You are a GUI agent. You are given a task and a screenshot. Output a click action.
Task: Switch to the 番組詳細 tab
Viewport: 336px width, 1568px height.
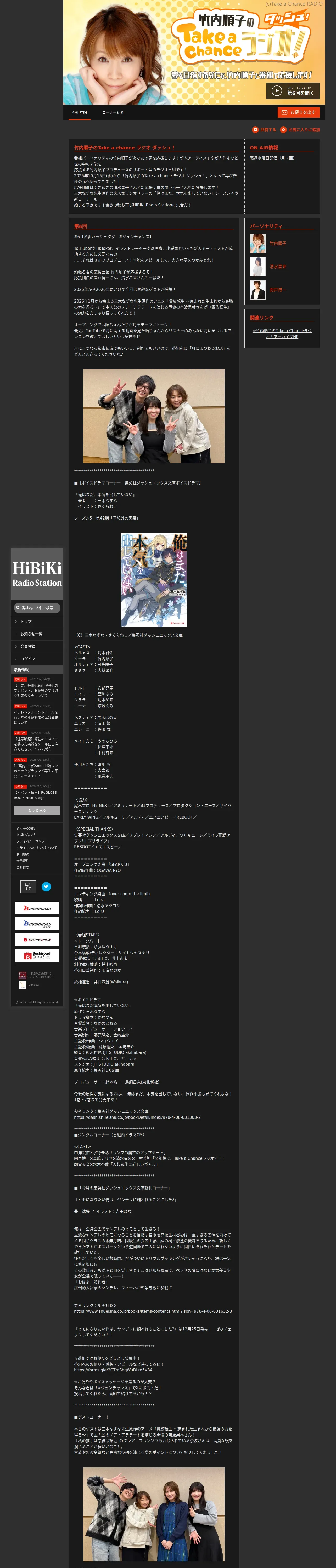click(79, 113)
